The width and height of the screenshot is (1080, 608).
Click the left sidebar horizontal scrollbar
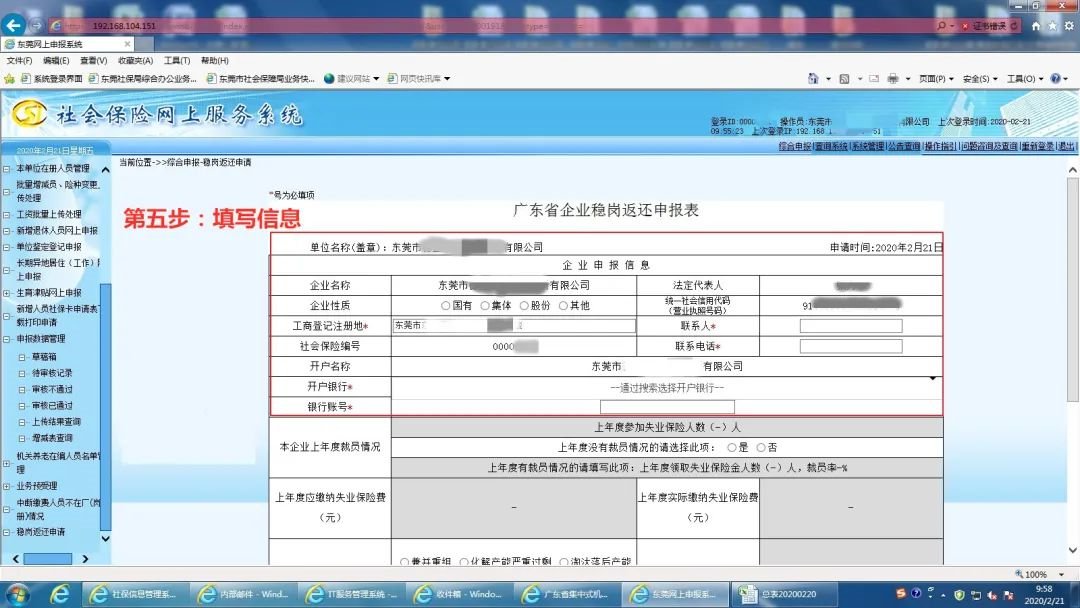48,558
